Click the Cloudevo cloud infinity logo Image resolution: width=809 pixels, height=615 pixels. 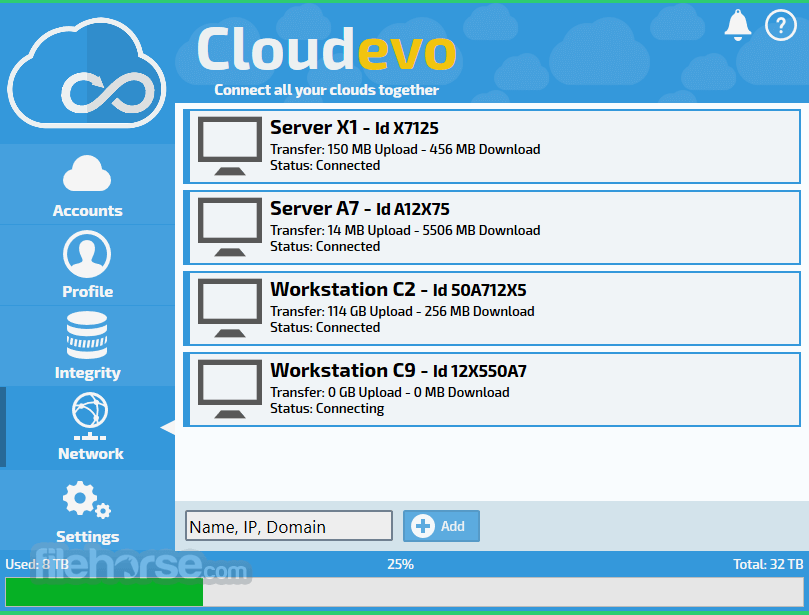click(x=87, y=73)
